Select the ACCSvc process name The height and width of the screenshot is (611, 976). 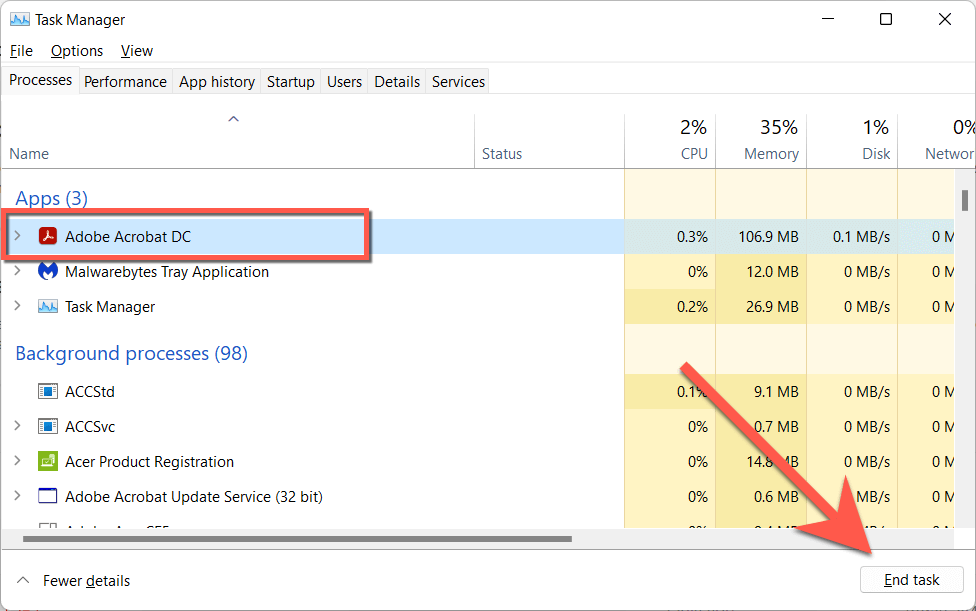click(90, 426)
